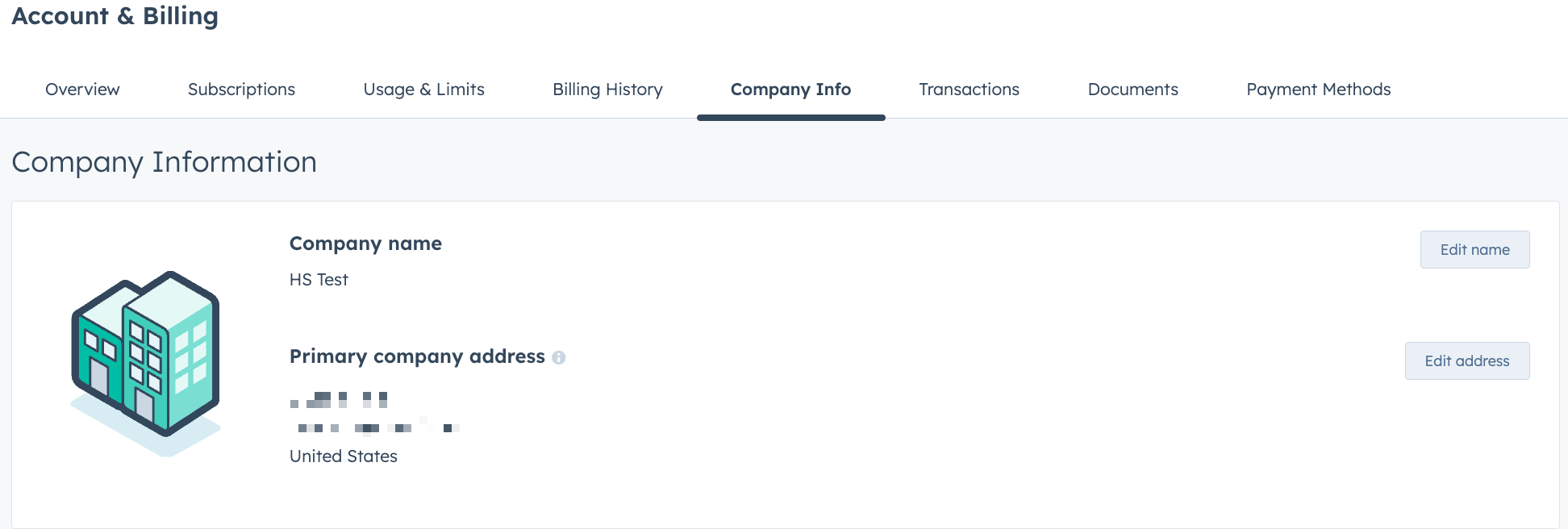Switch to the Subscriptions tab
The width and height of the screenshot is (1568, 529).
pos(241,90)
